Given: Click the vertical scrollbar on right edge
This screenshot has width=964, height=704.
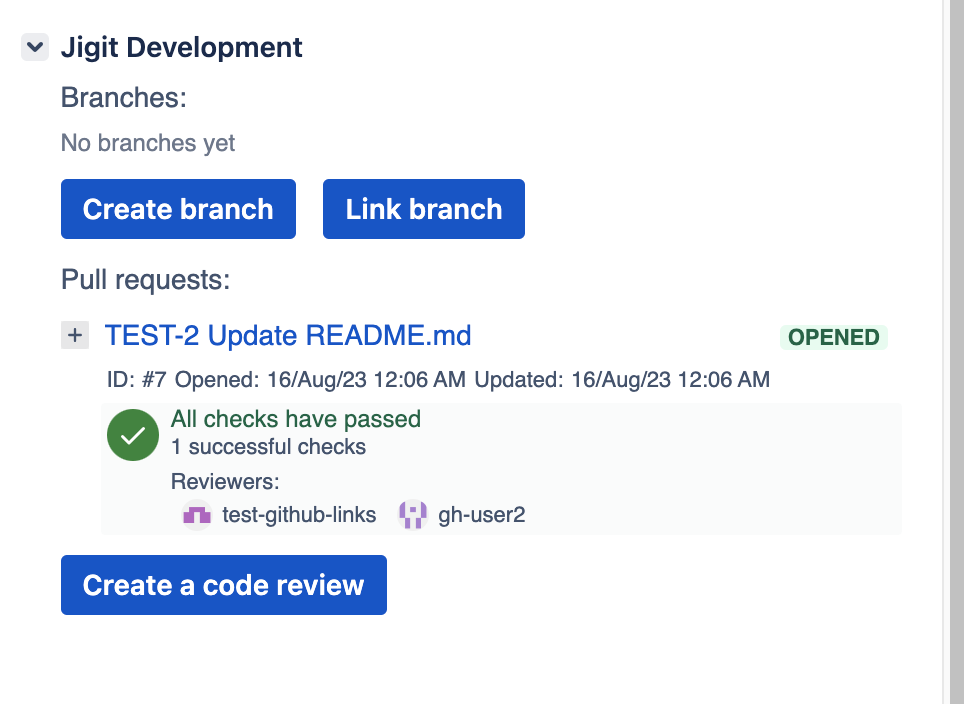Looking at the screenshot, I should pyautogui.click(x=953, y=350).
